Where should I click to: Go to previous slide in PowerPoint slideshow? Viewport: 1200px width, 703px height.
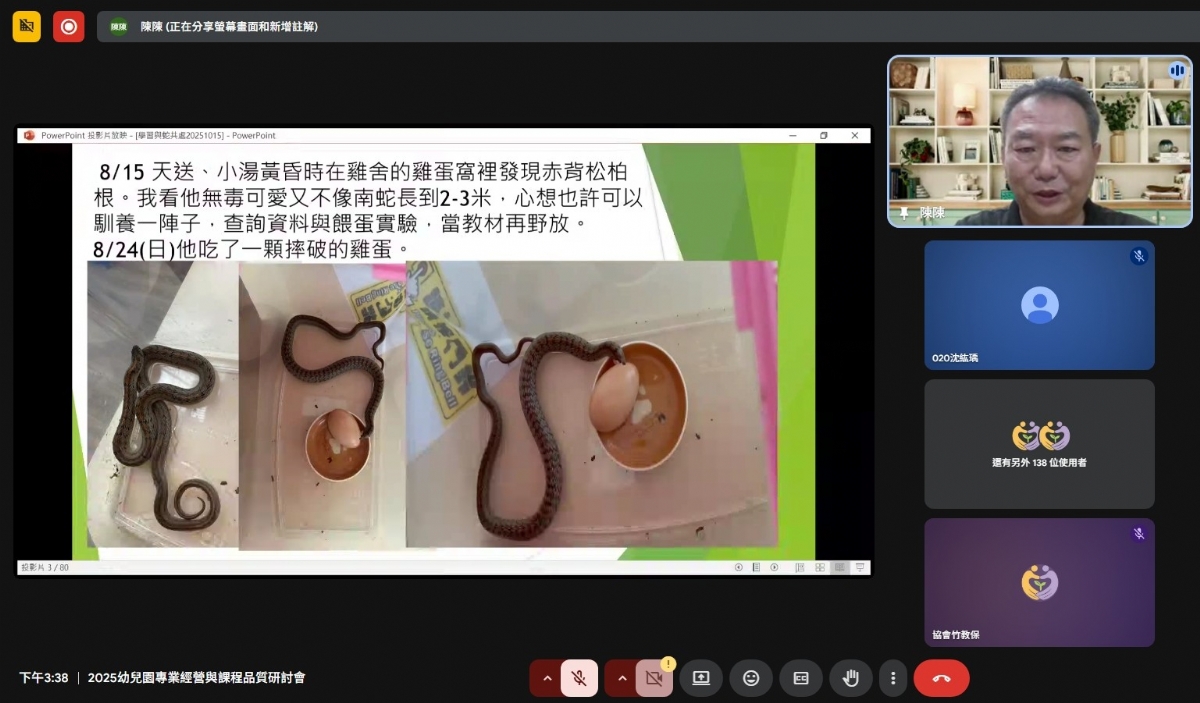(739, 567)
